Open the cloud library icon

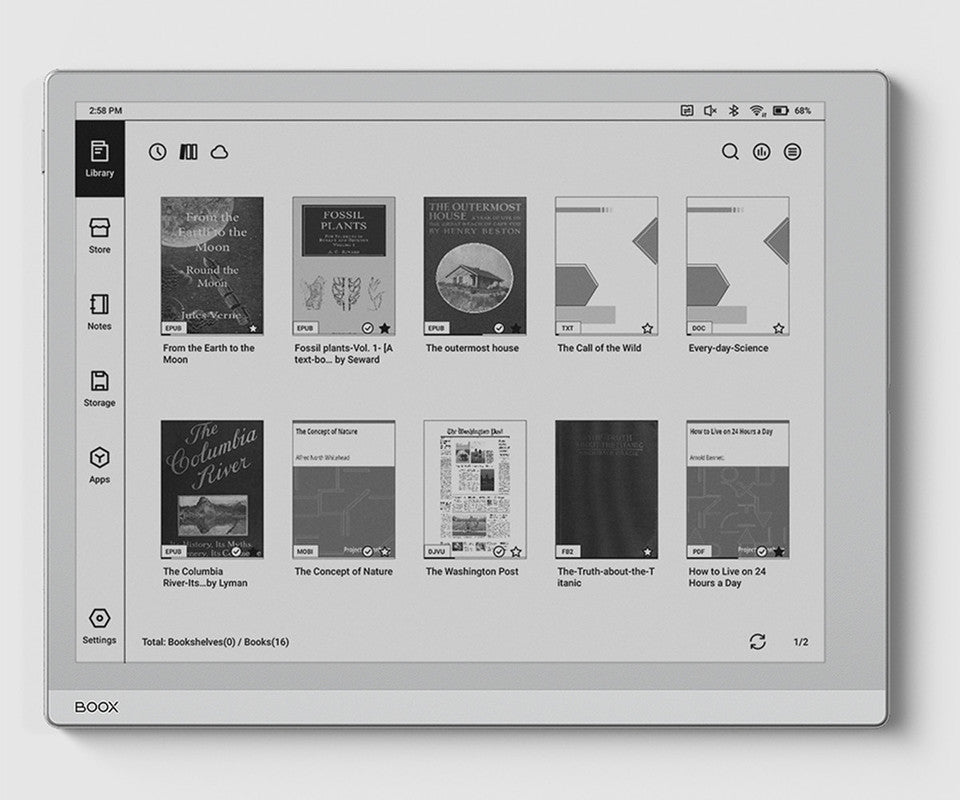click(219, 152)
